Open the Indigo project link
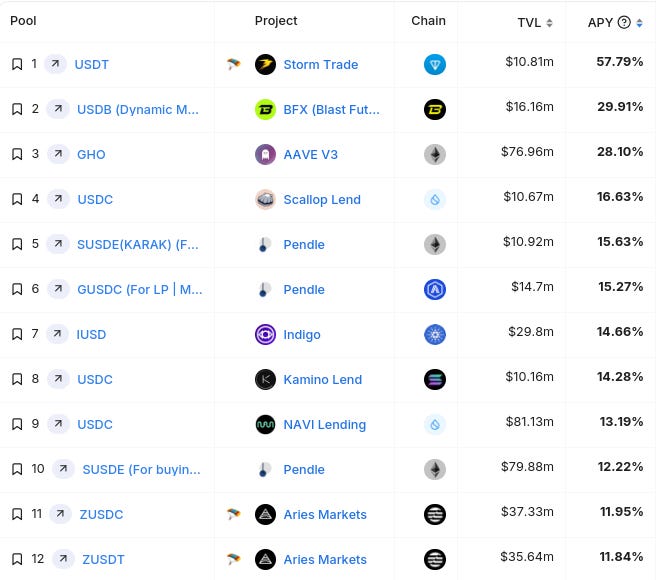The height and width of the screenshot is (580, 656). [x=302, y=334]
